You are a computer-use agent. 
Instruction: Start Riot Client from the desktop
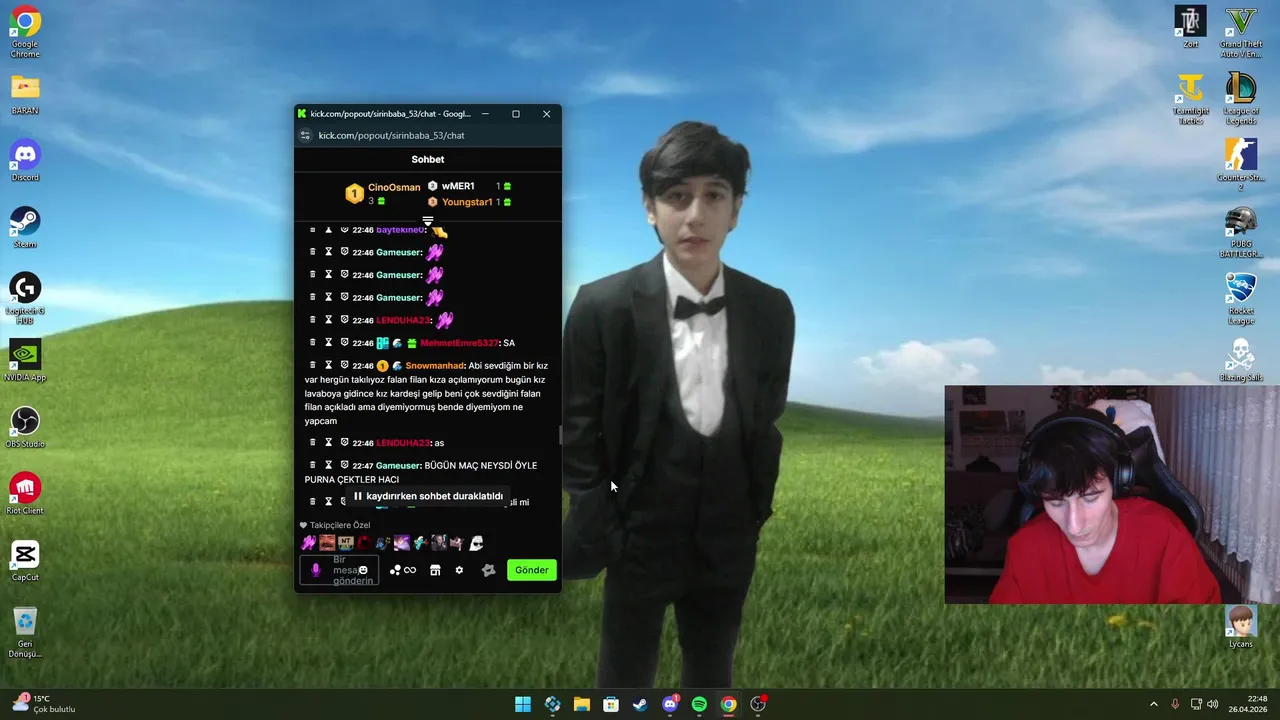[x=25, y=494]
